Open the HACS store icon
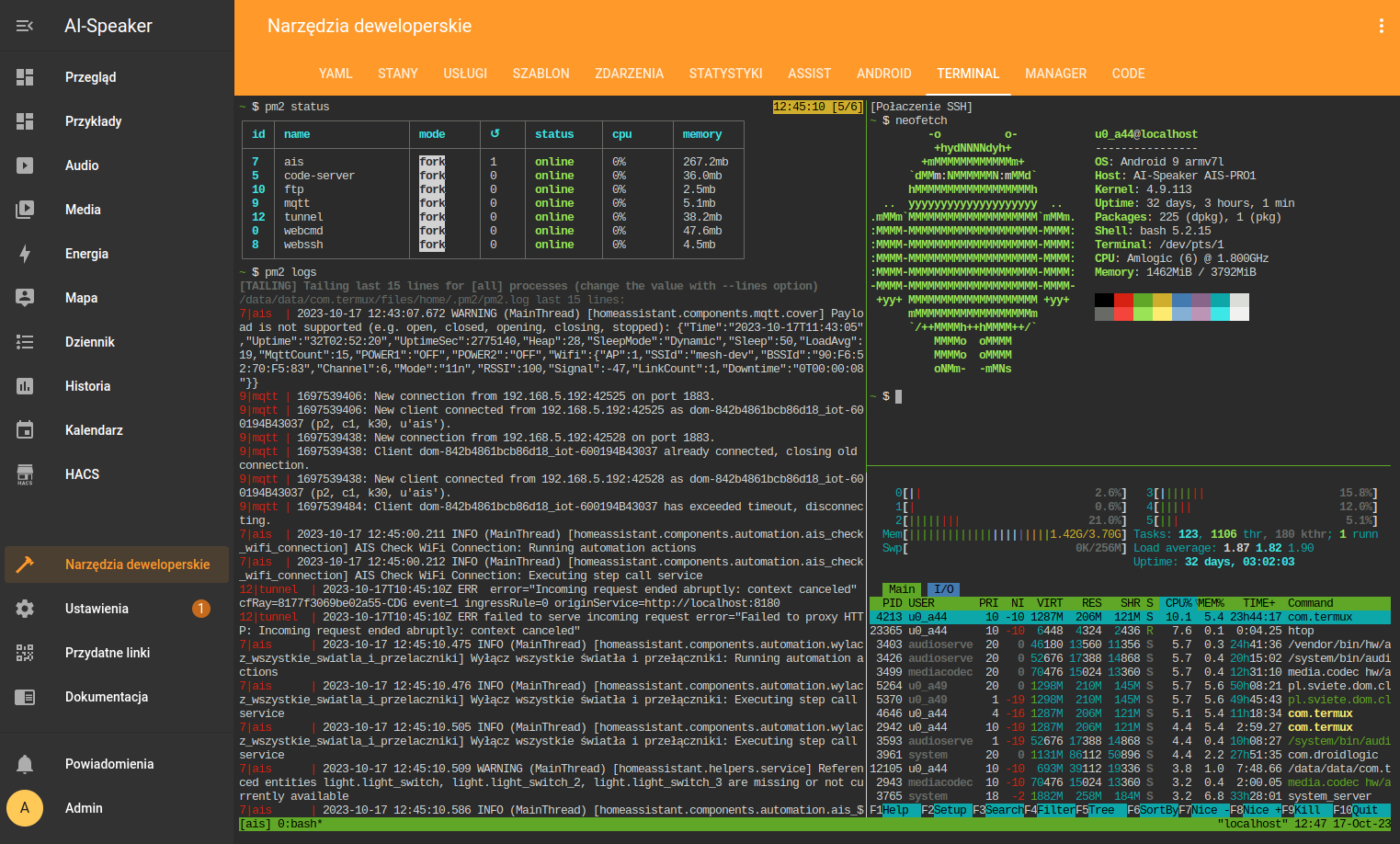 (x=25, y=474)
